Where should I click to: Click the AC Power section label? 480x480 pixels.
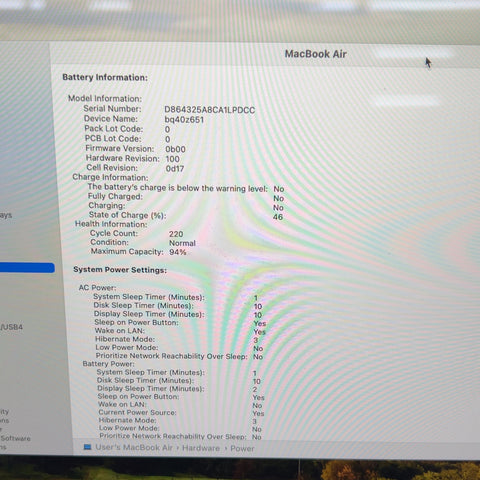(x=97, y=287)
